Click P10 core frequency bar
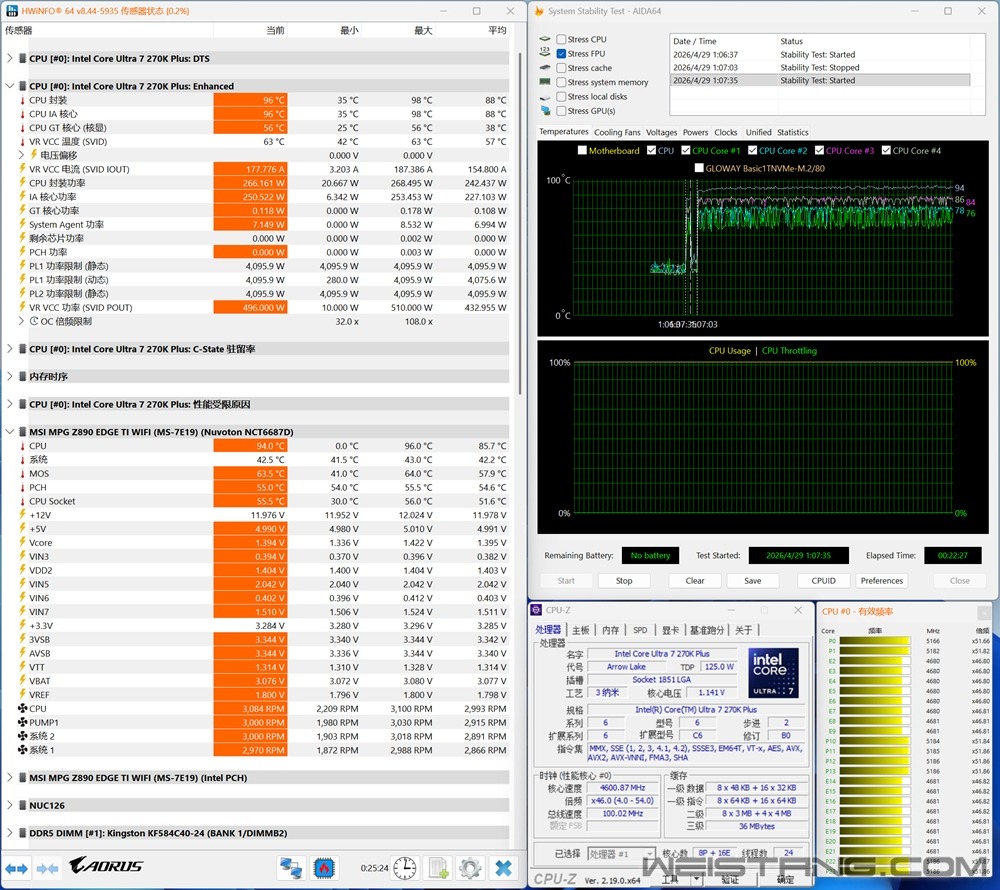 (875, 741)
